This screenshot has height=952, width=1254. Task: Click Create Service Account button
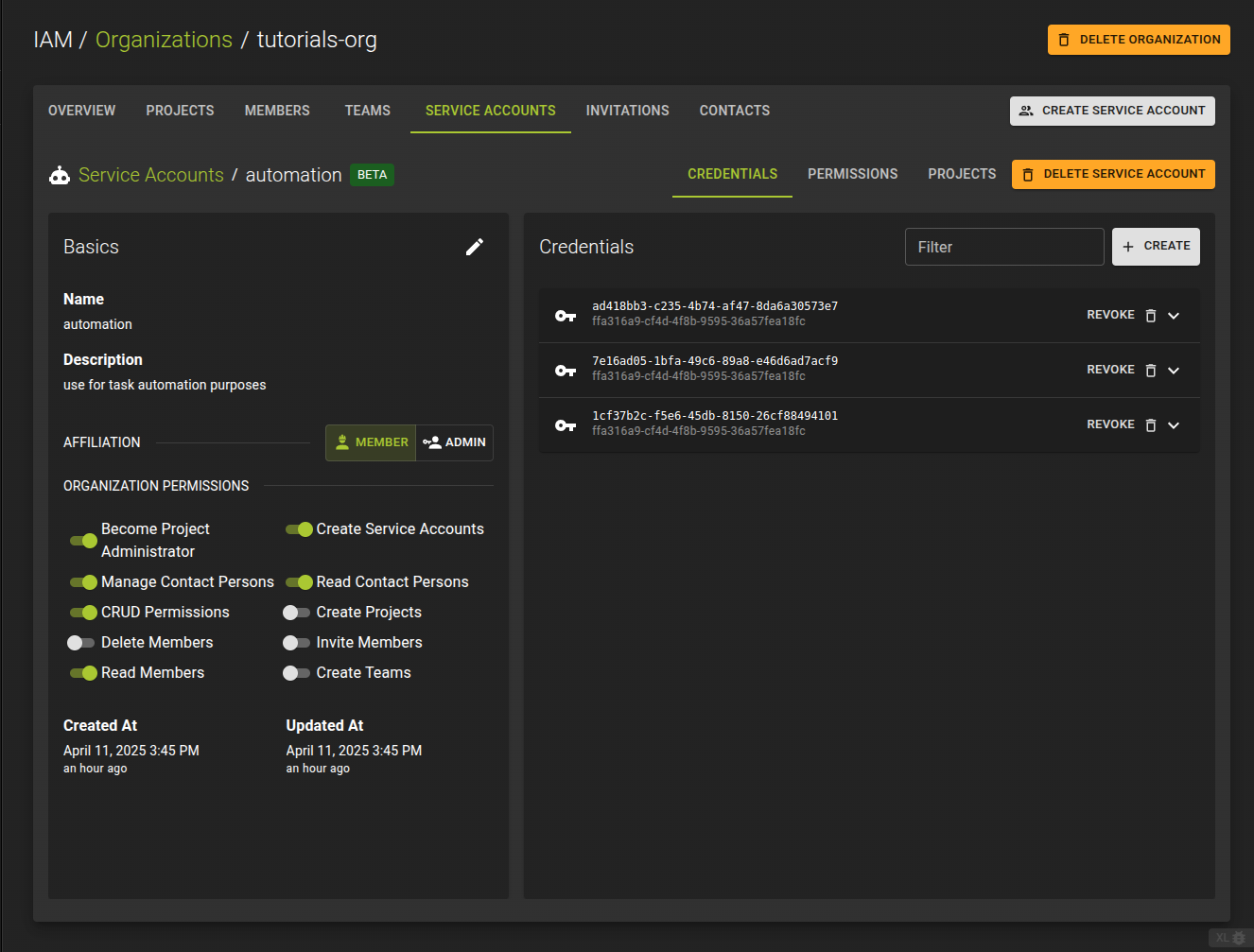1112,111
